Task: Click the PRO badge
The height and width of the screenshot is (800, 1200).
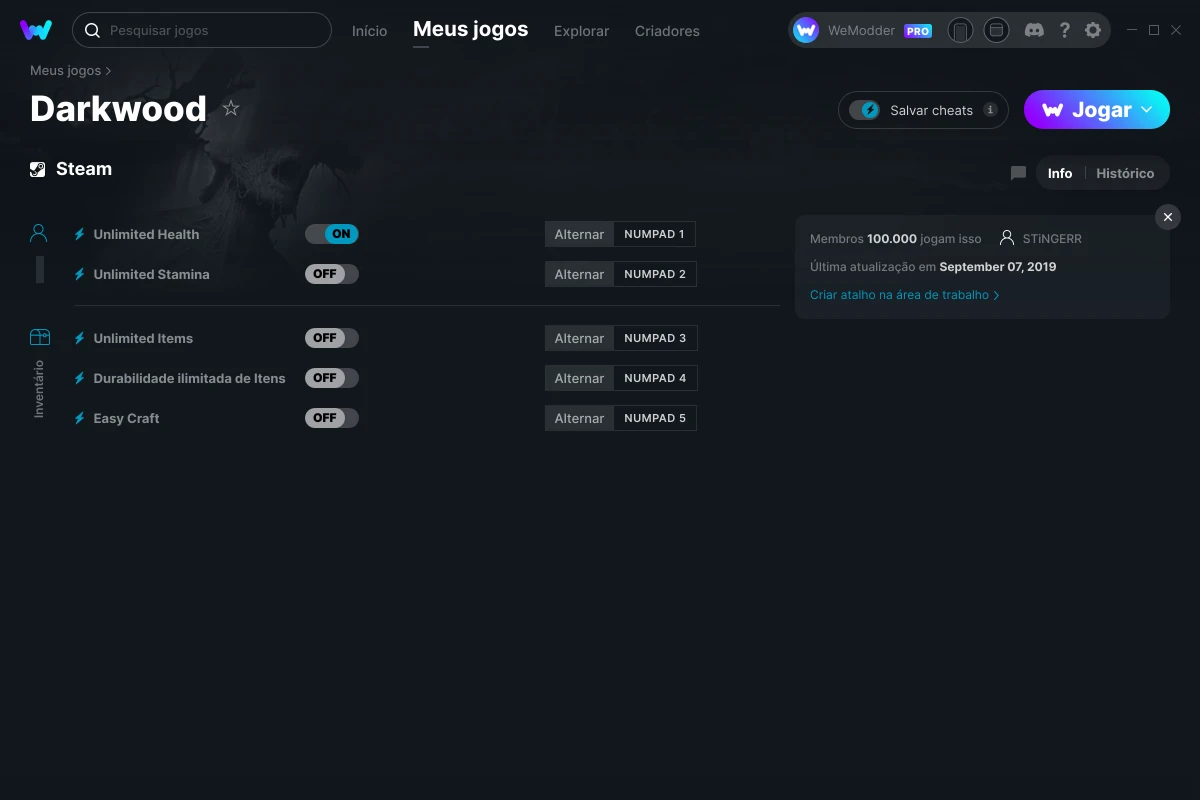Action: tap(918, 31)
